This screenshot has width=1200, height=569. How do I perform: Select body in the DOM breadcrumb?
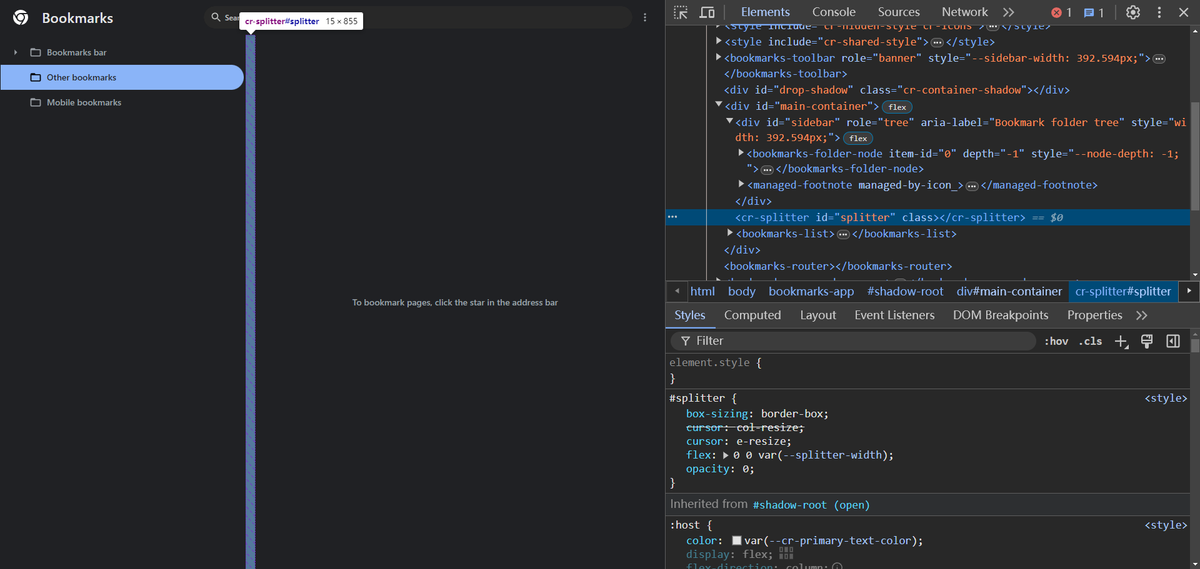pyautogui.click(x=741, y=291)
